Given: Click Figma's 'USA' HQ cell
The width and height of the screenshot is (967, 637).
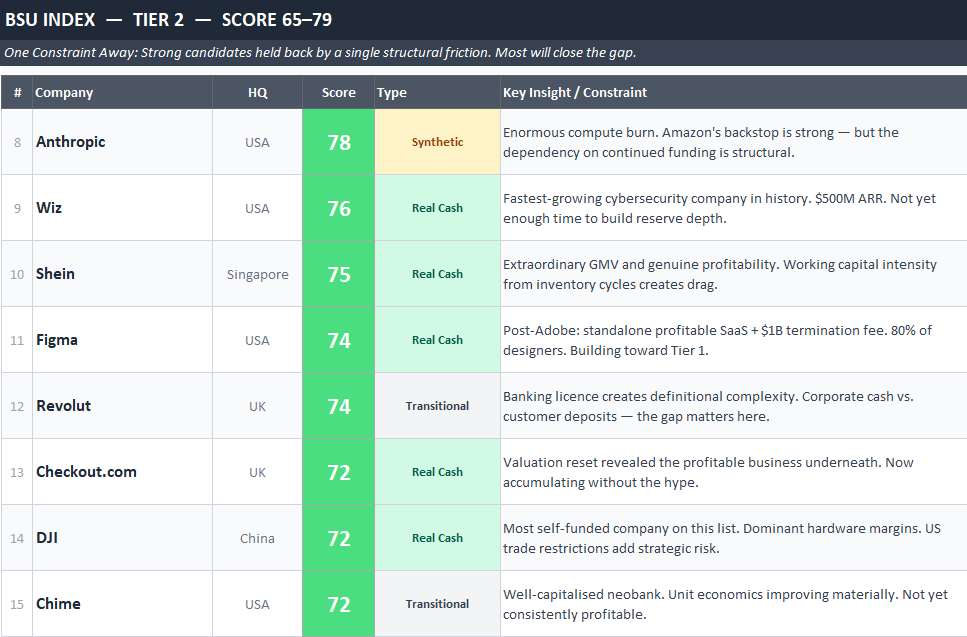Looking at the screenshot, I should coord(257,340).
